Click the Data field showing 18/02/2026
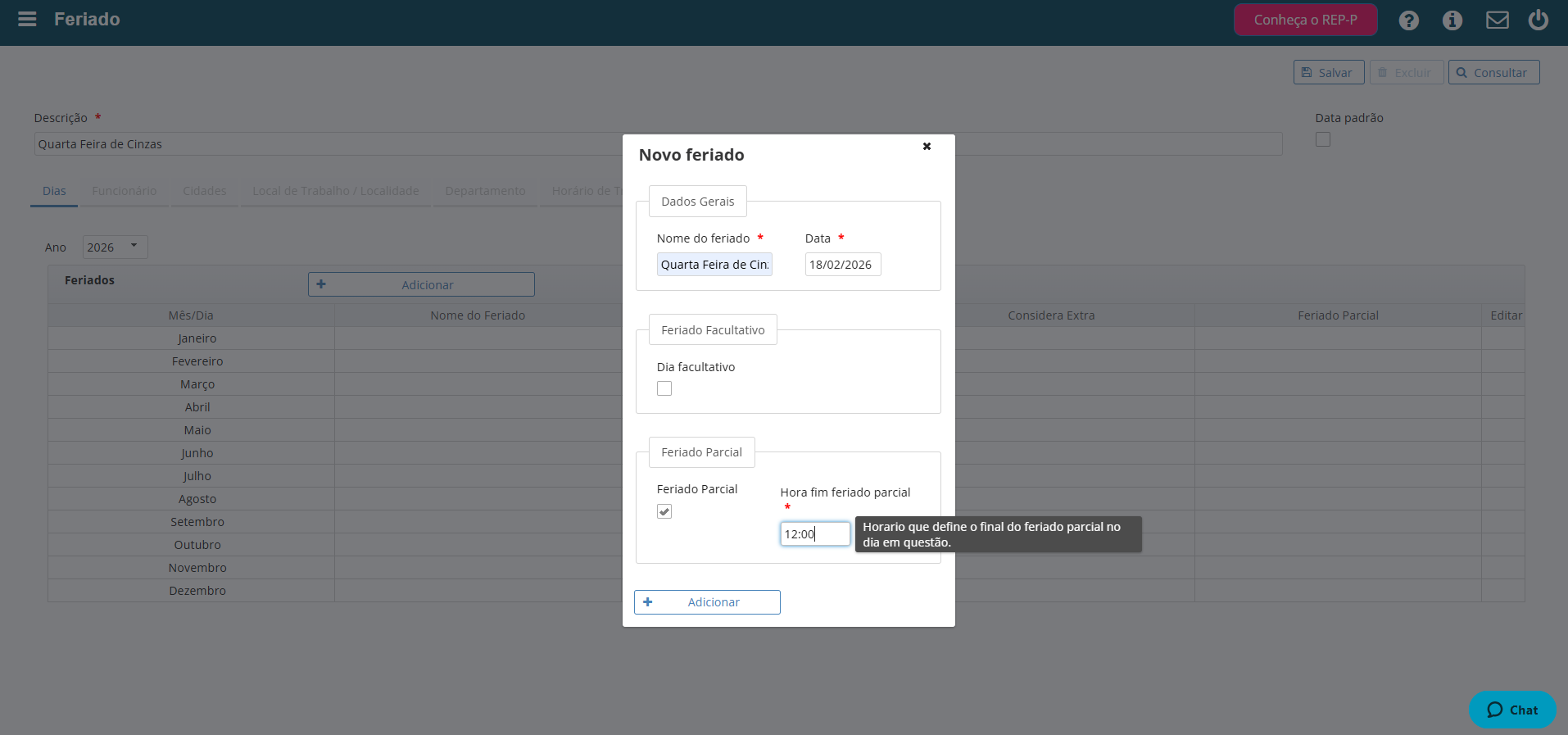Viewport: 1568px width, 735px height. [842, 264]
